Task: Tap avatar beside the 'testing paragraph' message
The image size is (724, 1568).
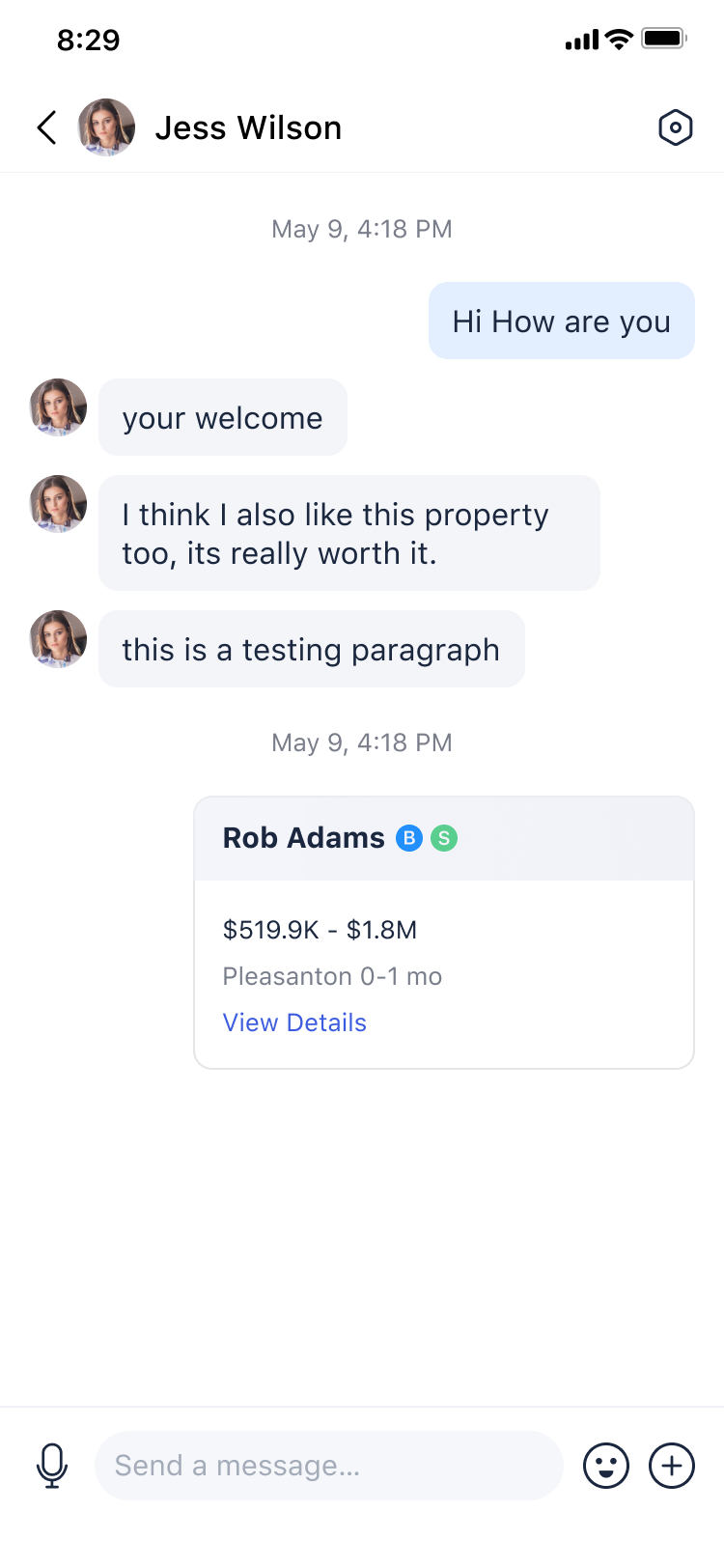Action: coord(58,639)
